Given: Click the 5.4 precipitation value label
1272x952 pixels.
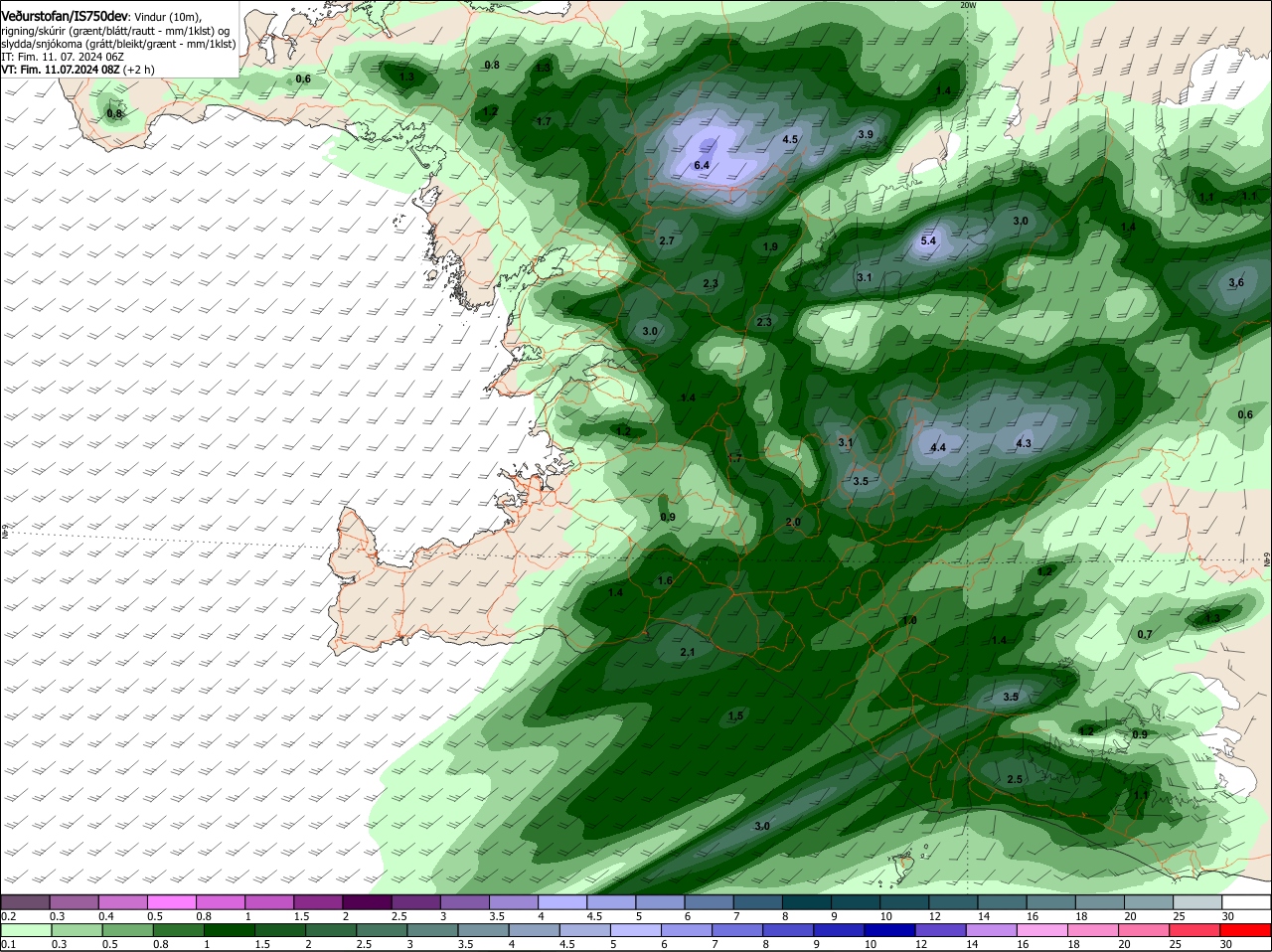Looking at the screenshot, I should click(x=928, y=240).
